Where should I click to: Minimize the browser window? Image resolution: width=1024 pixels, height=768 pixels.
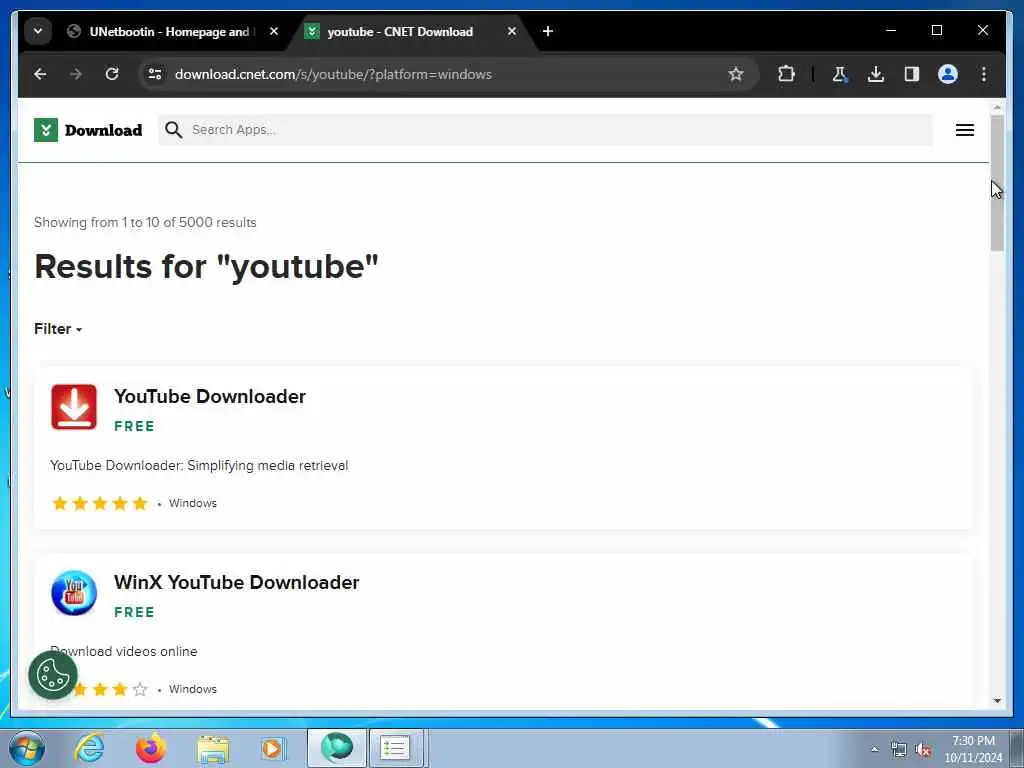(x=891, y=31)
